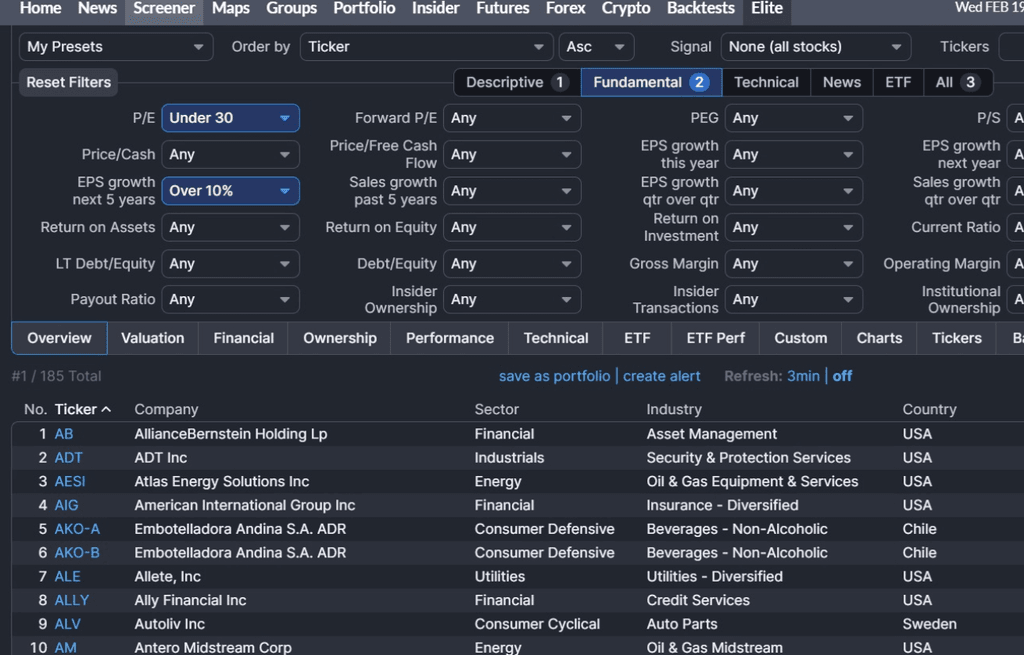Open the Insider Ownership filter dropdown
Viewport: 1024px width, 655px height.
tap(512, 299)
